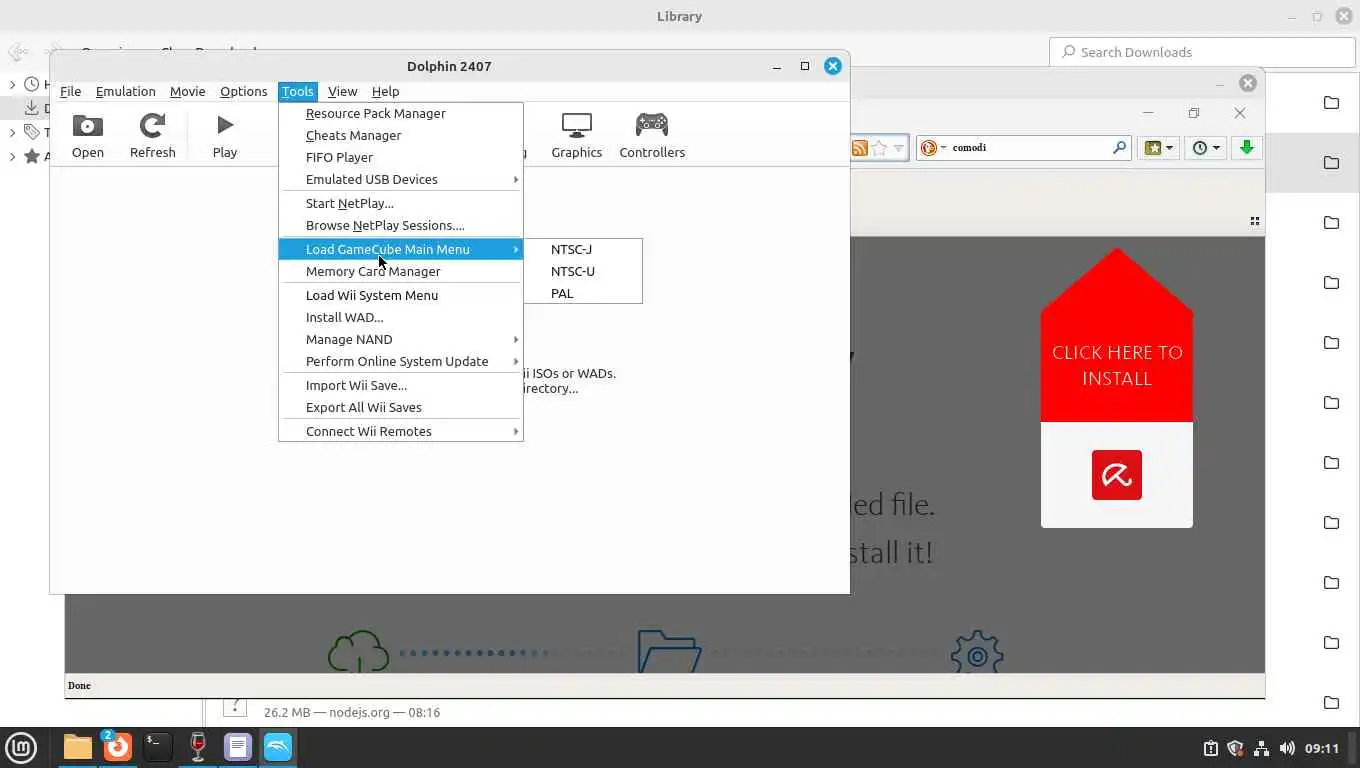Click the clipboard notification tray icon

1210,748
